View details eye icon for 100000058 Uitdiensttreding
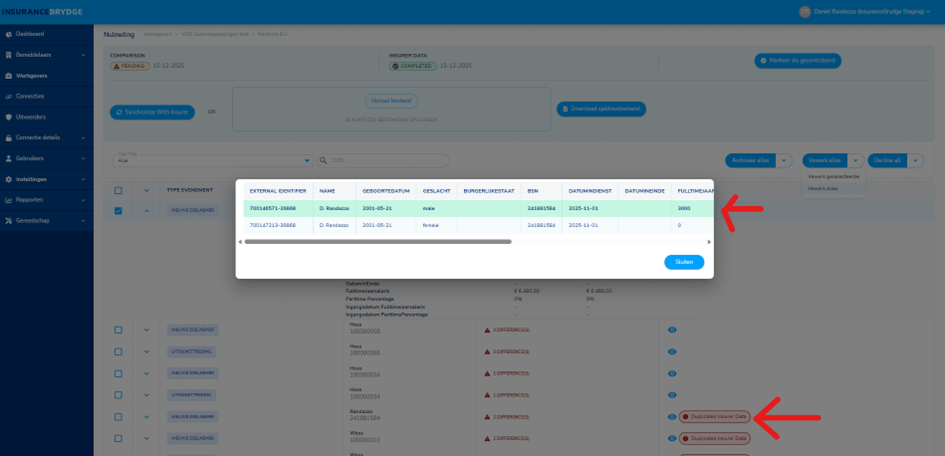This screenshot has height=456, width=945. [672, 351]
